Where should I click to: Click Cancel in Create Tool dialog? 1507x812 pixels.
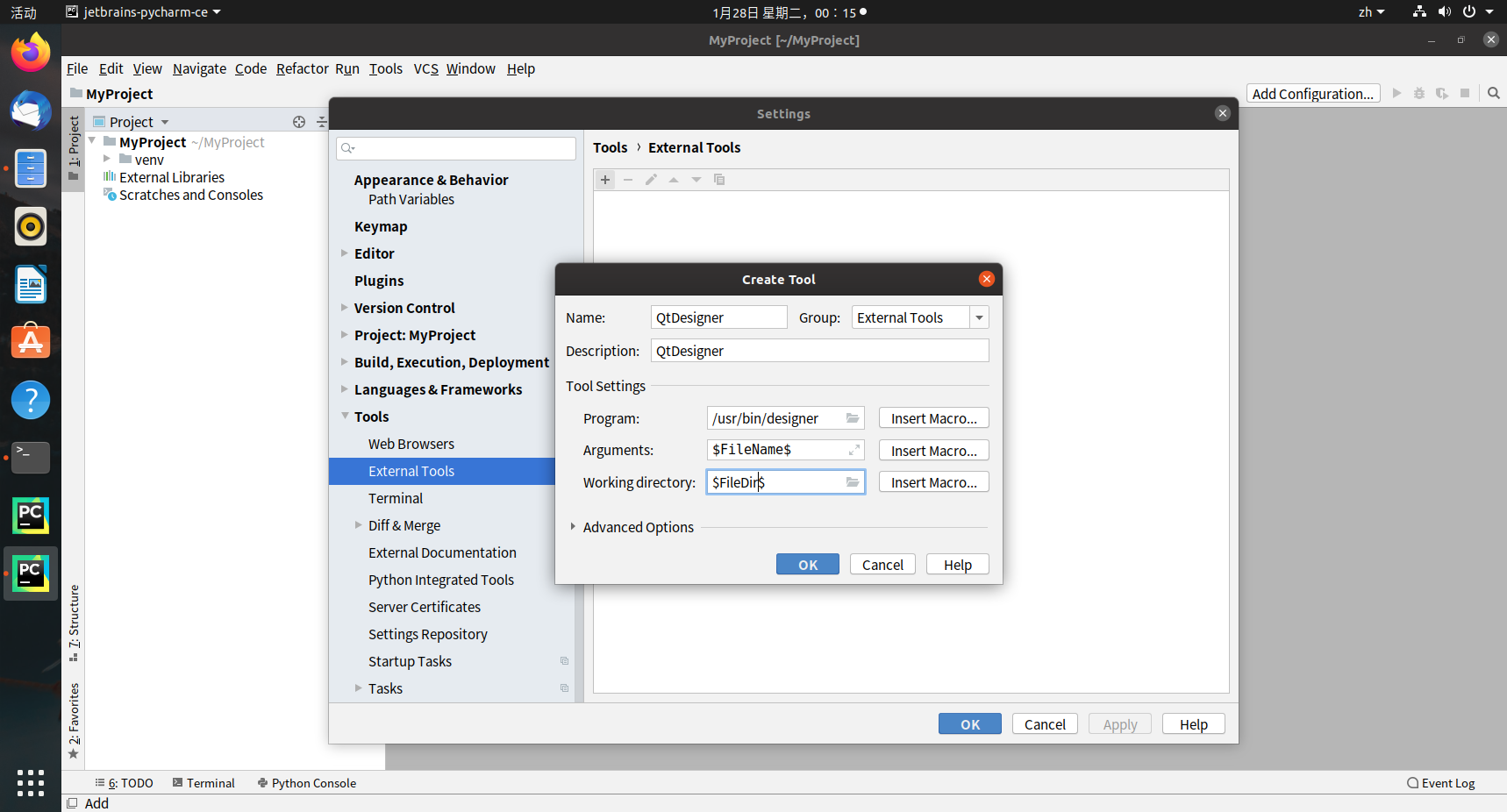tap(882, 565)
